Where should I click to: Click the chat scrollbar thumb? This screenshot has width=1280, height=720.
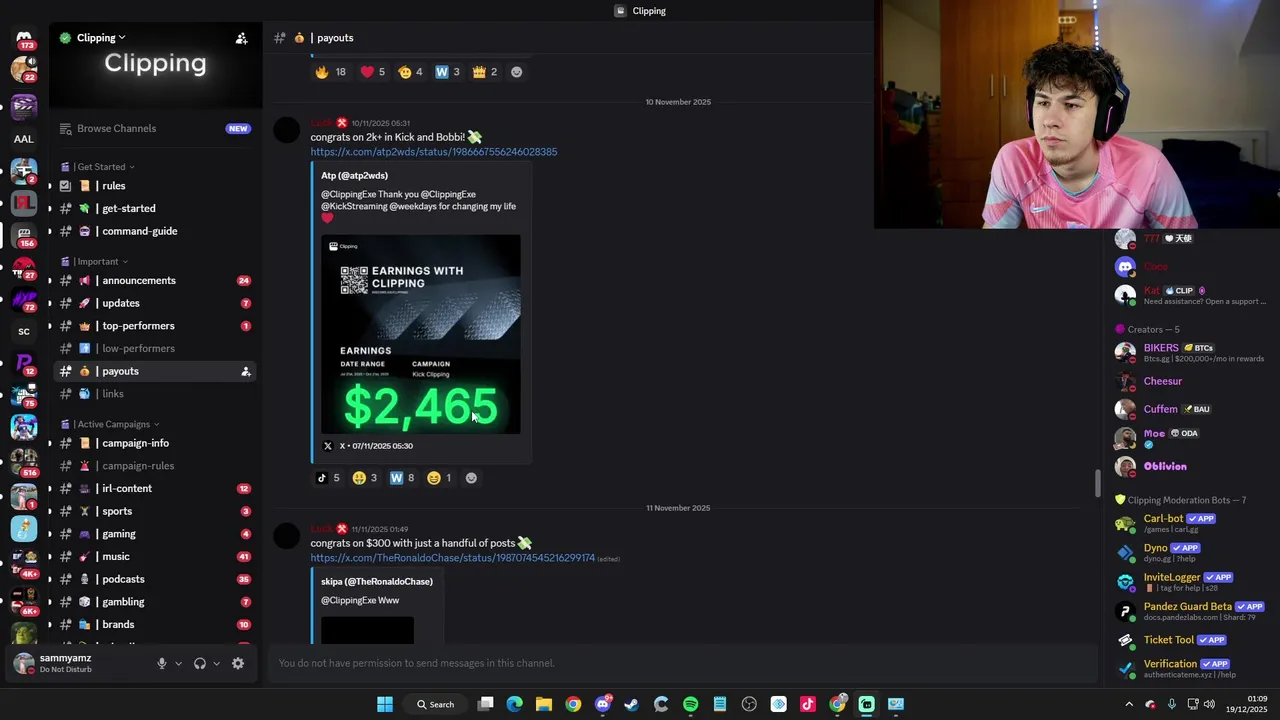[x=1097, y=483]
